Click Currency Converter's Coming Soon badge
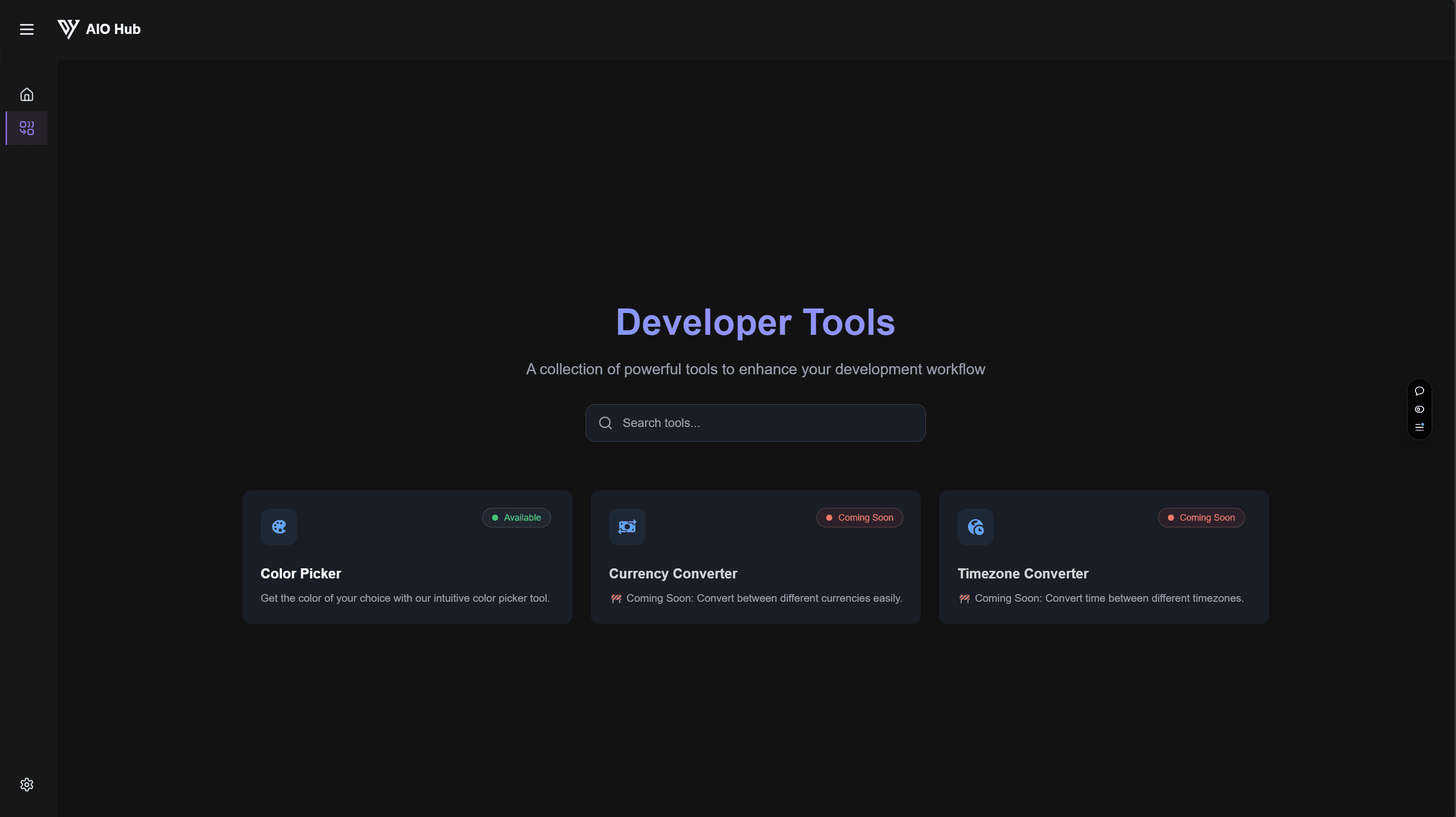Screen dimensions: 1456x817 859,517
